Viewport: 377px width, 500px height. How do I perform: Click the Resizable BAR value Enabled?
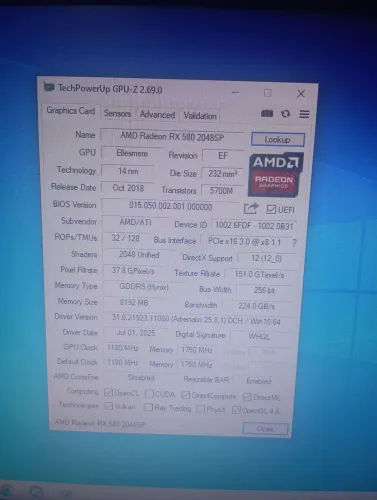(259, 381)
